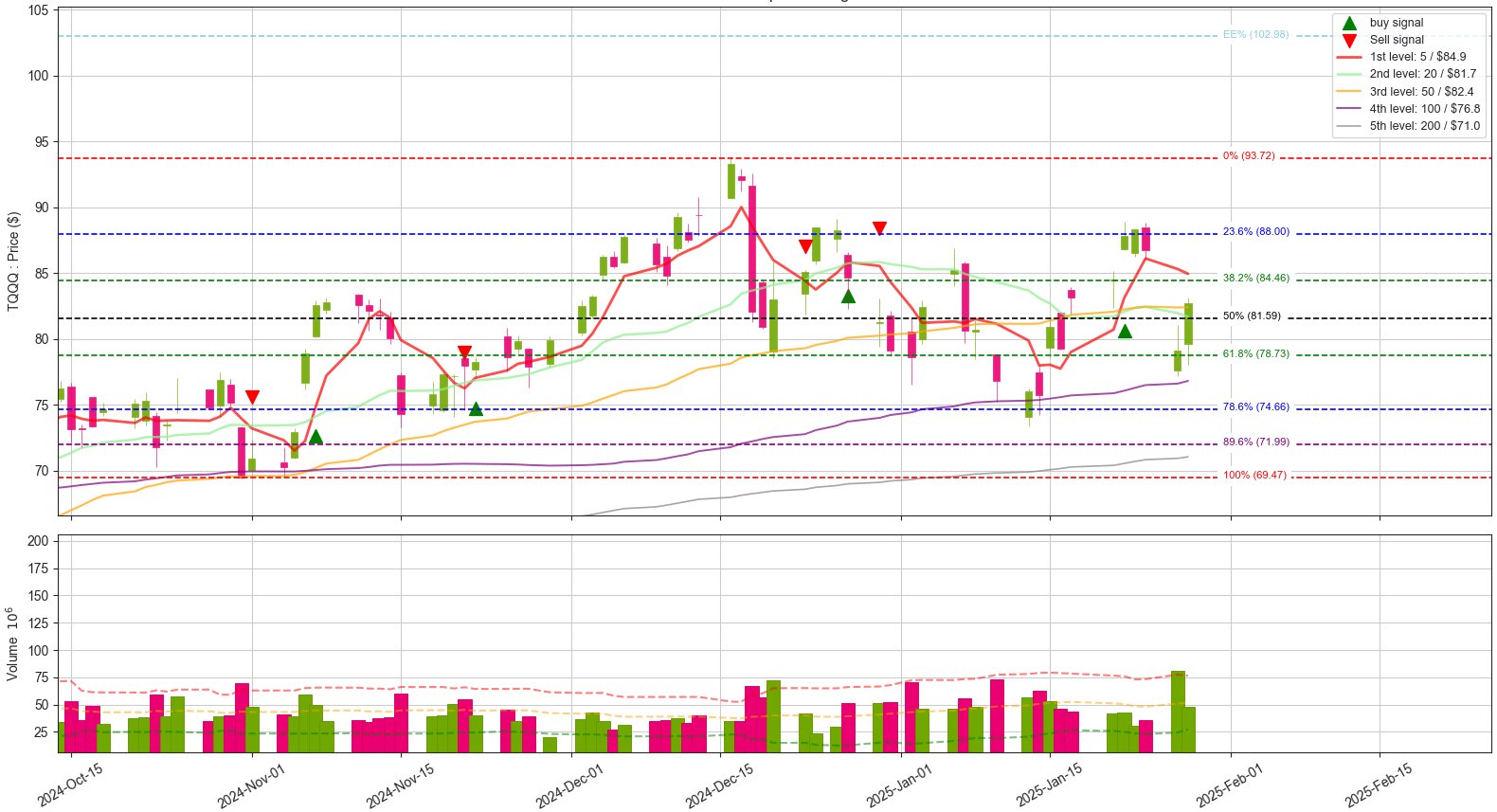Click the green buy signal marker in early November 2024
The height and width of the screenshot is (812, 1497).
[x=316, y=437]
